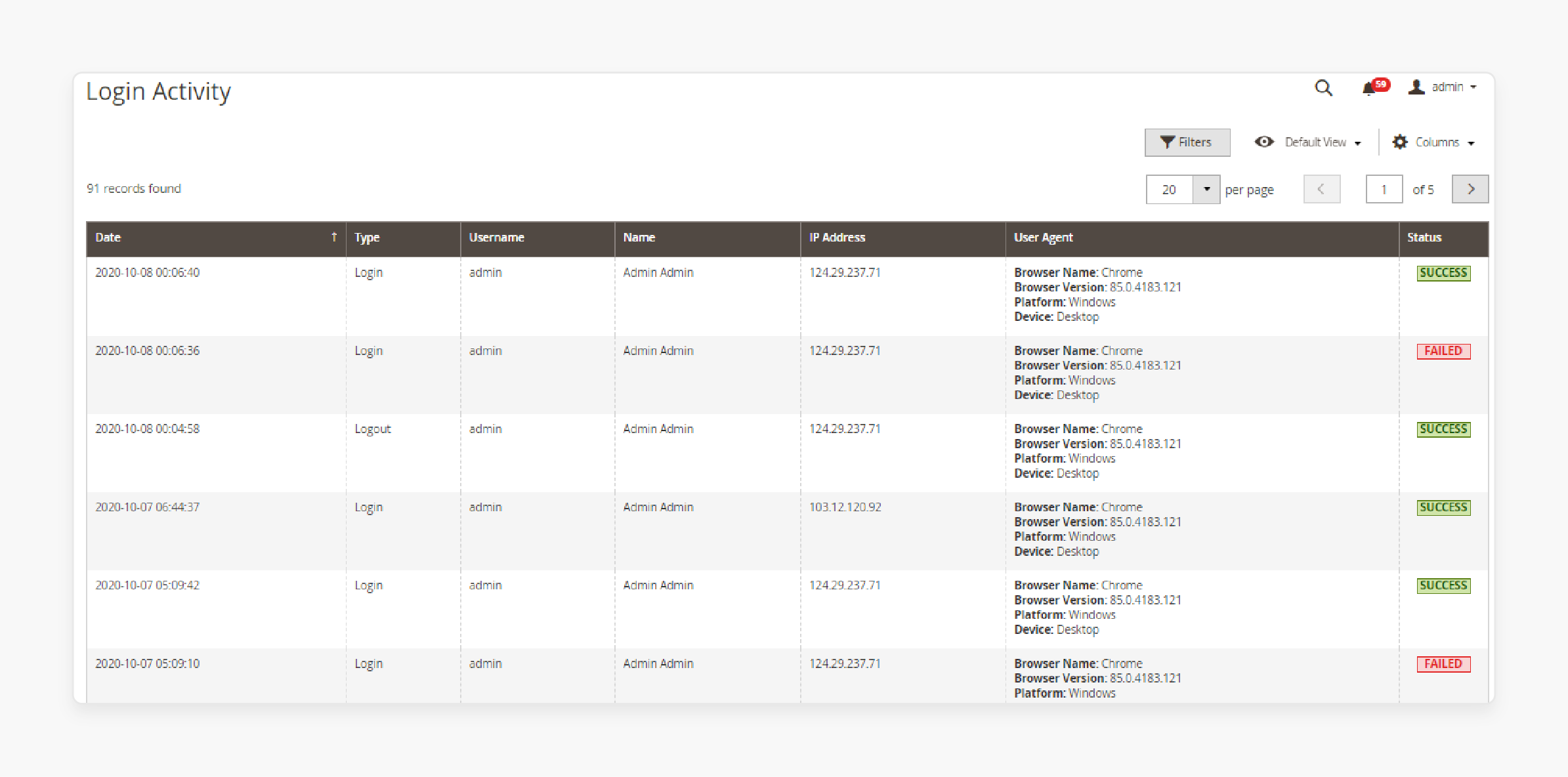Sort by Name column header
1568x777 pixels.
[708, 238]
